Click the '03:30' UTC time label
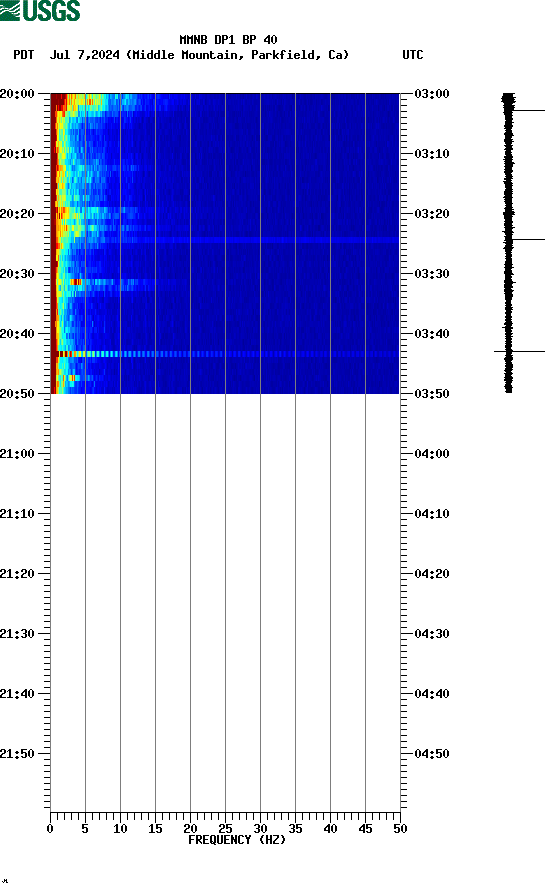The height and width of the screenshot is (892, 552). 432,274
